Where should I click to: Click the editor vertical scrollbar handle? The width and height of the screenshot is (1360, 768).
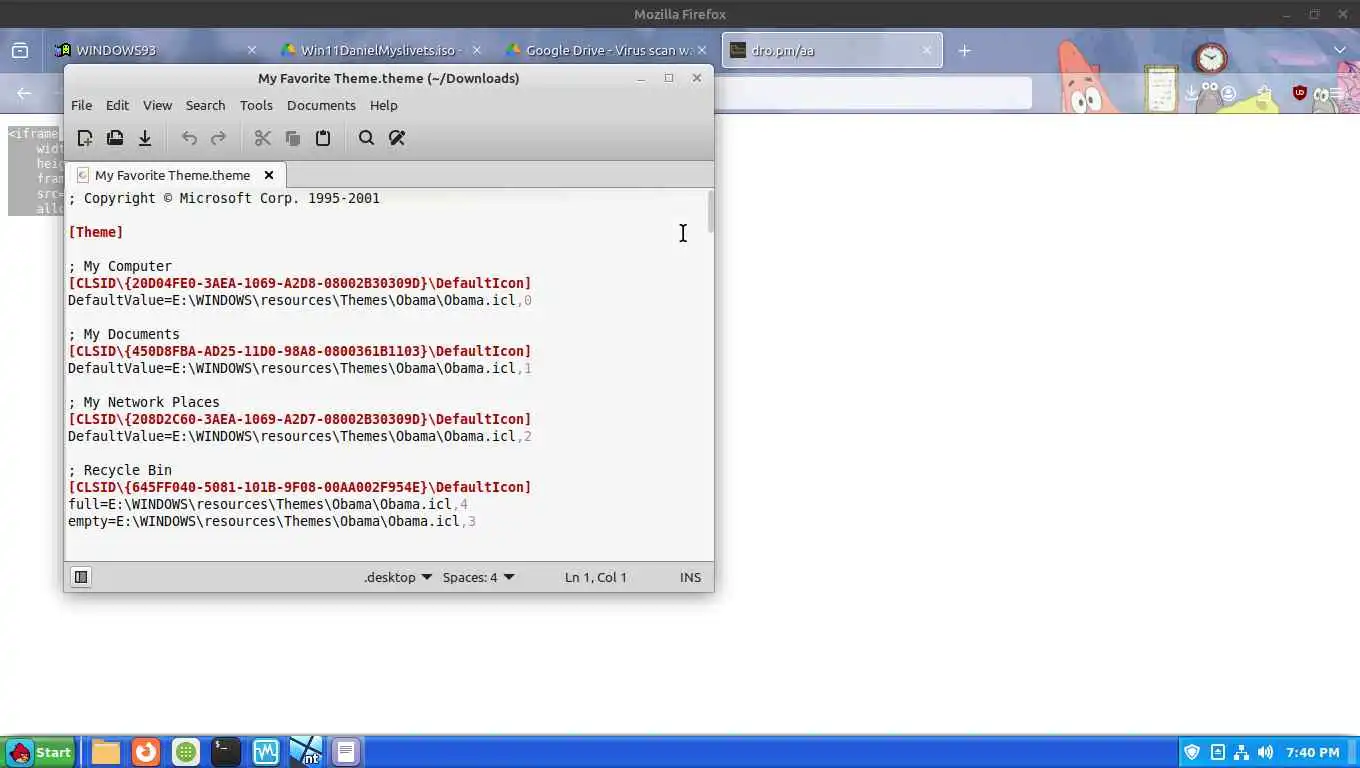pos(711,212)
